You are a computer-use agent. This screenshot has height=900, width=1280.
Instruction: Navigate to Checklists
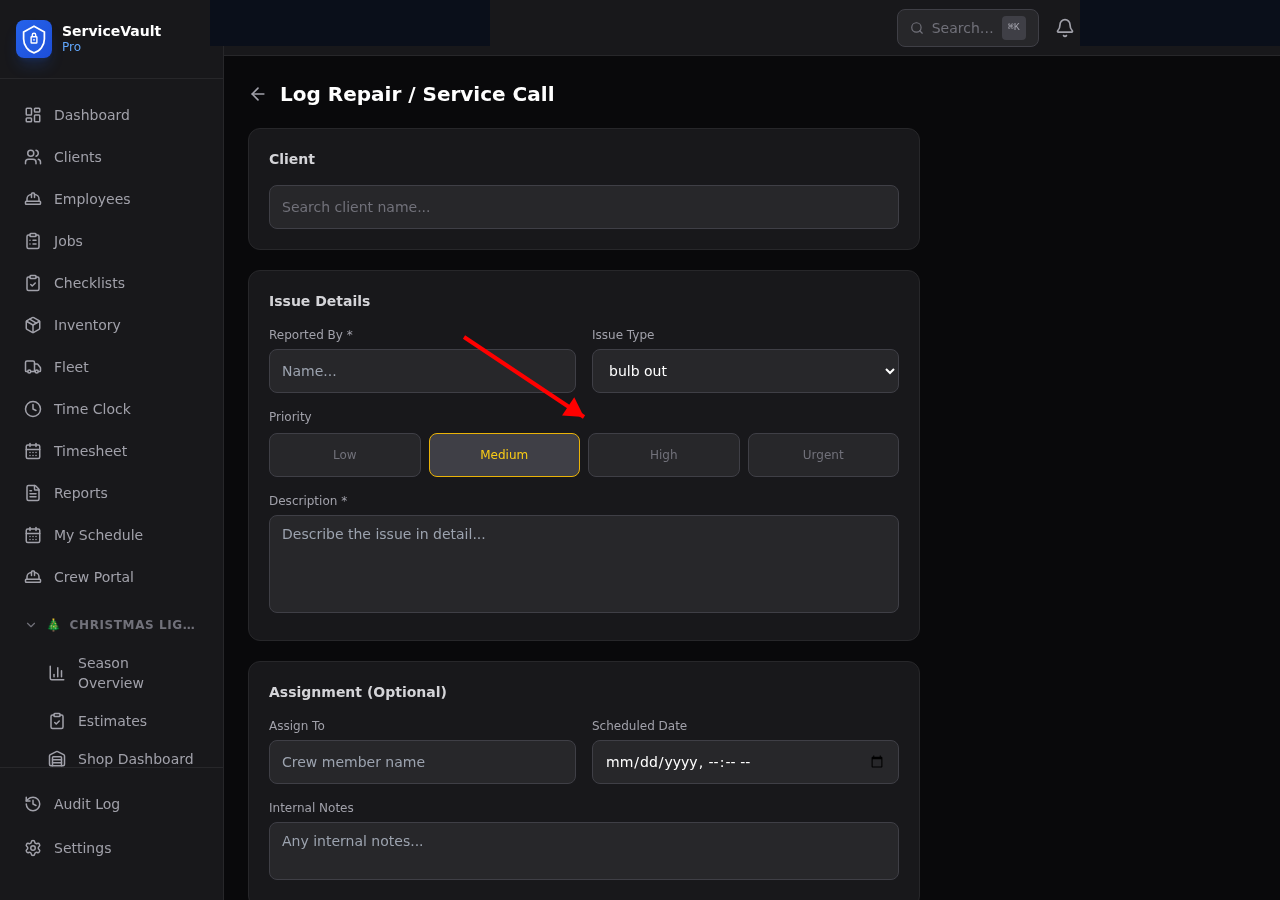pos(88,283)
